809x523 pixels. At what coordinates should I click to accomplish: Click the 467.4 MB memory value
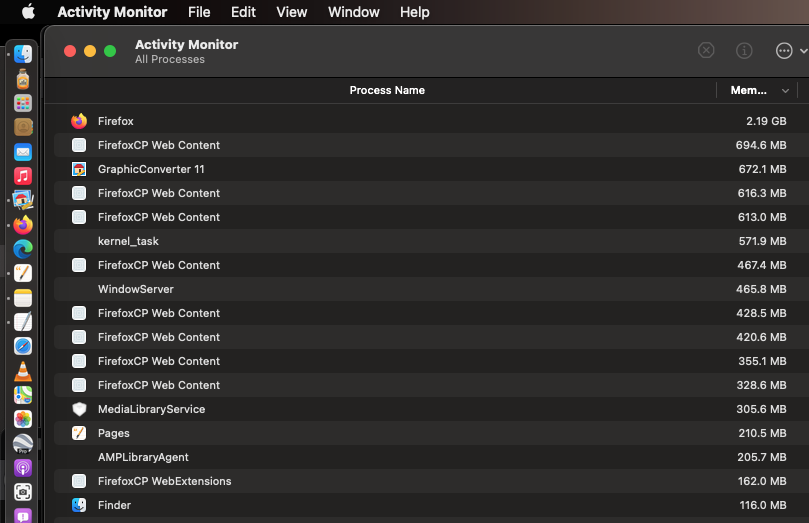(762, 265)
